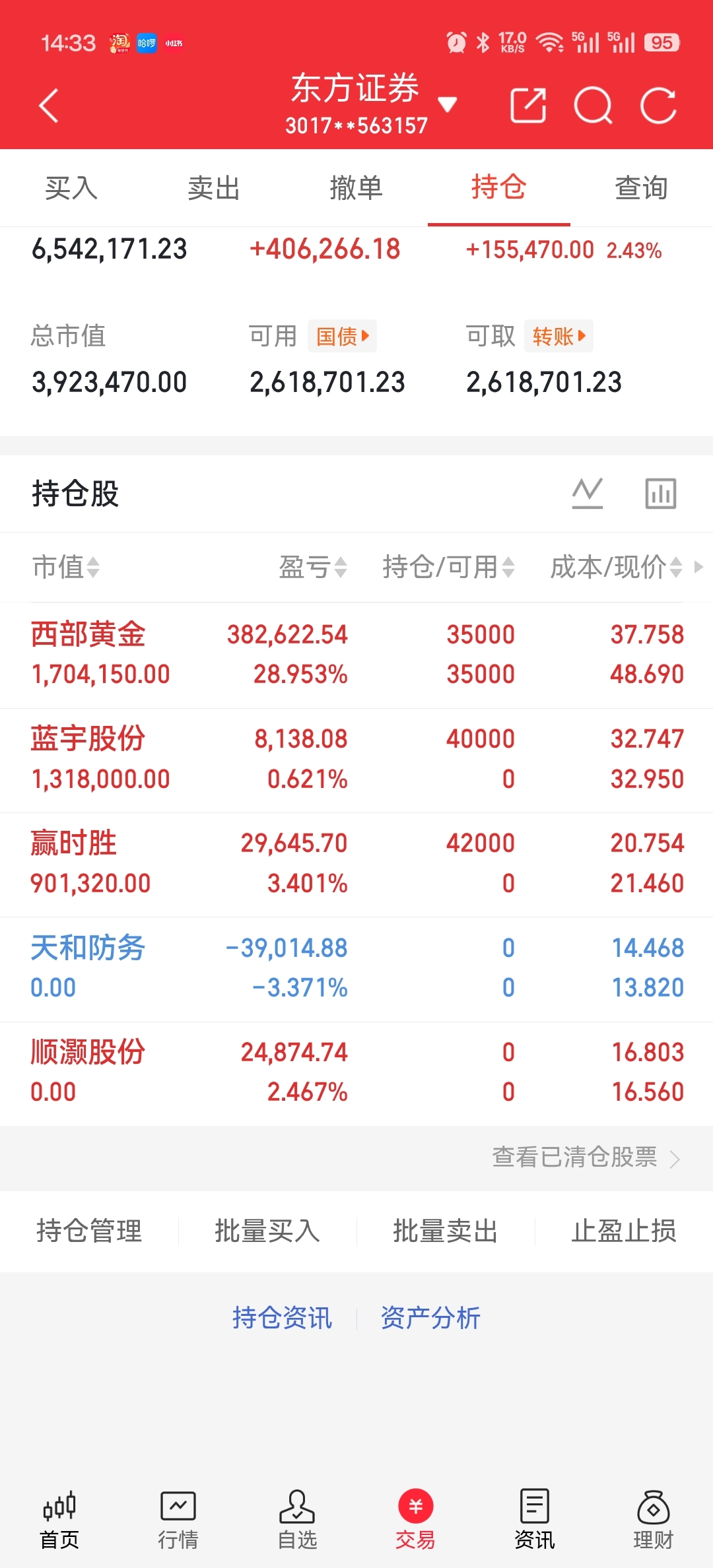Image resolution: width=713 pixels, height=1568 pixels.
Task: Tap the 转账 transfer button
Action: (559, 337)
